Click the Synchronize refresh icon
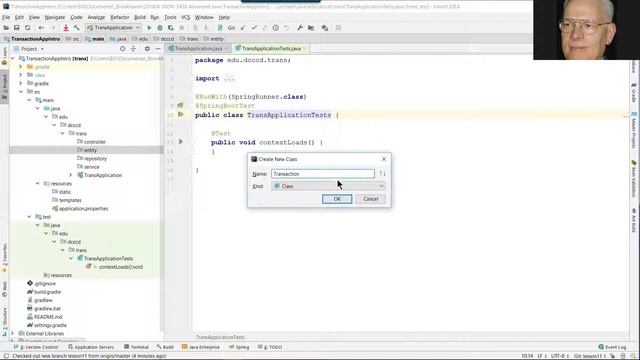The image size is (640, 360). click(x=27, y=28)
